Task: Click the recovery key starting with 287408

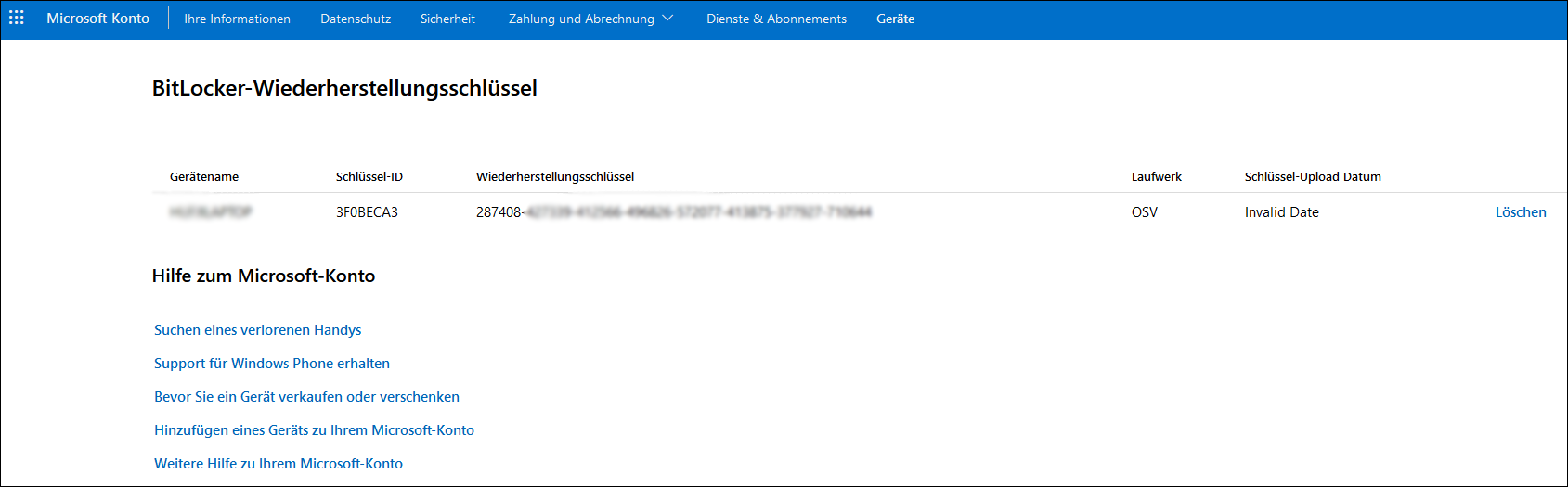Action: pyautogui.click(x=674, y=212)
